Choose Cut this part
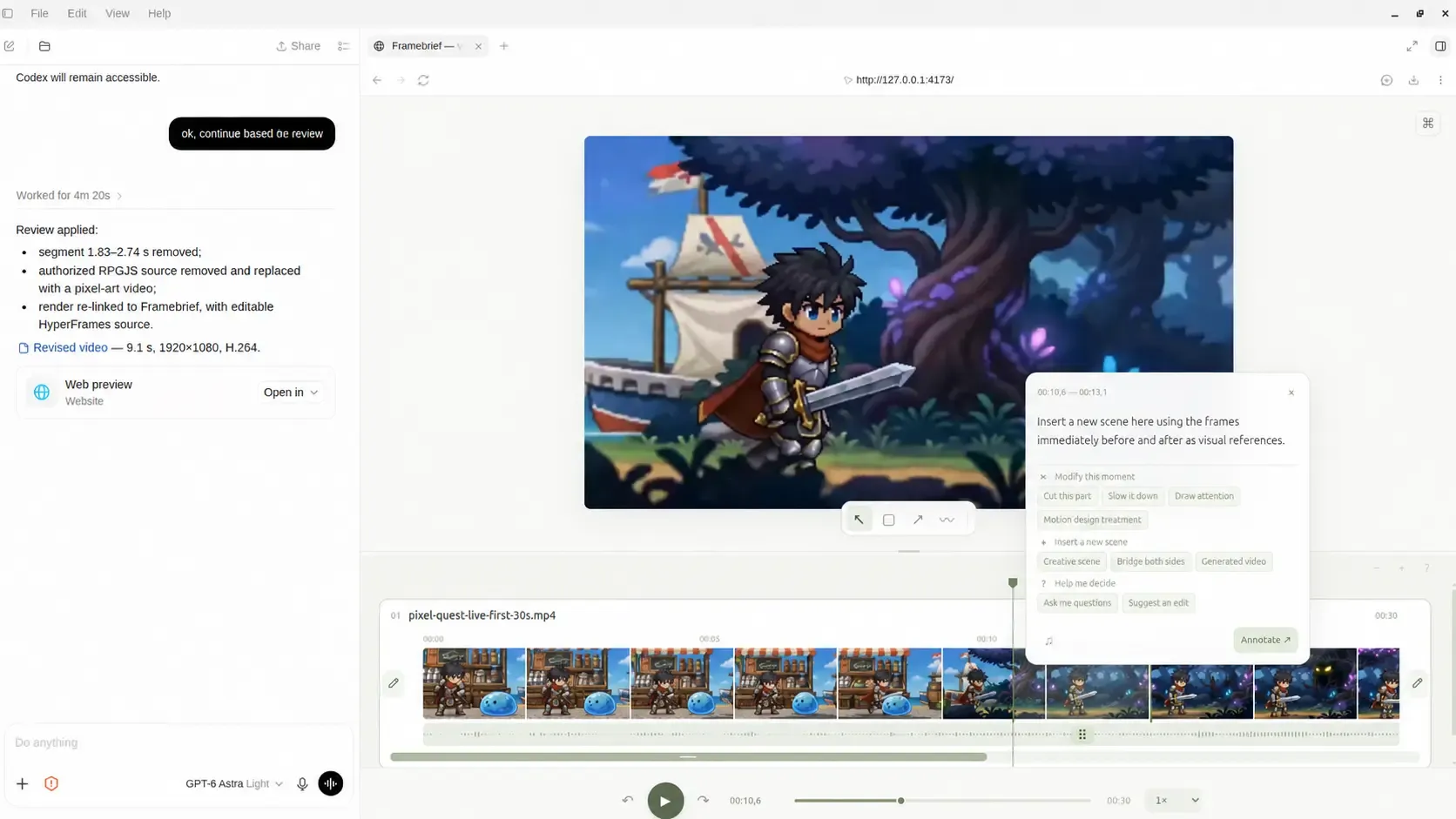 pos(1067,496)
